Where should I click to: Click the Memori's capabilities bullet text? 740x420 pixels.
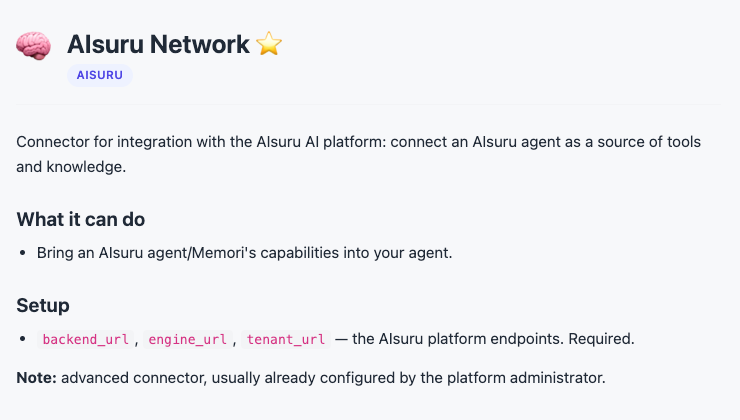[244, 253]
